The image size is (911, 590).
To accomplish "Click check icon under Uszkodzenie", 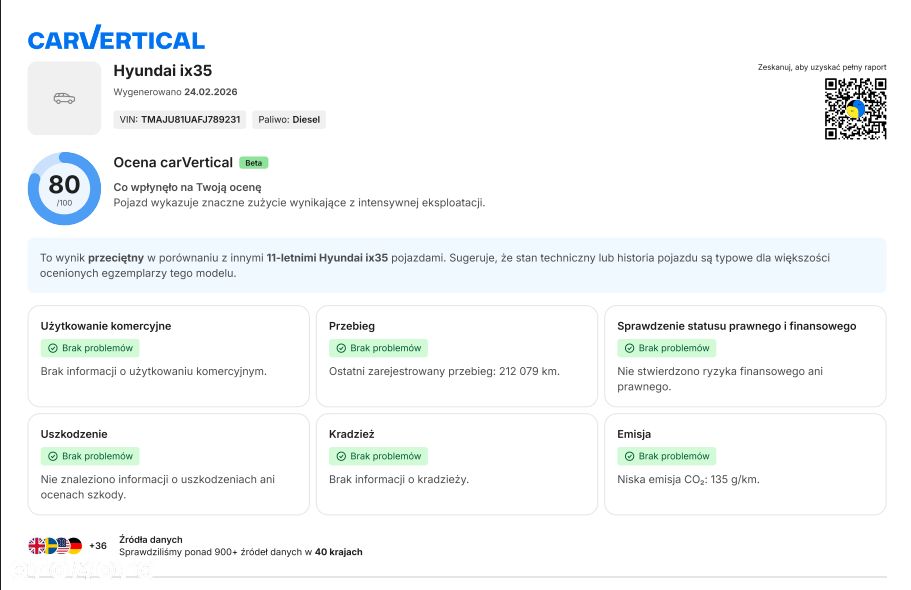I will click(52, 456).
